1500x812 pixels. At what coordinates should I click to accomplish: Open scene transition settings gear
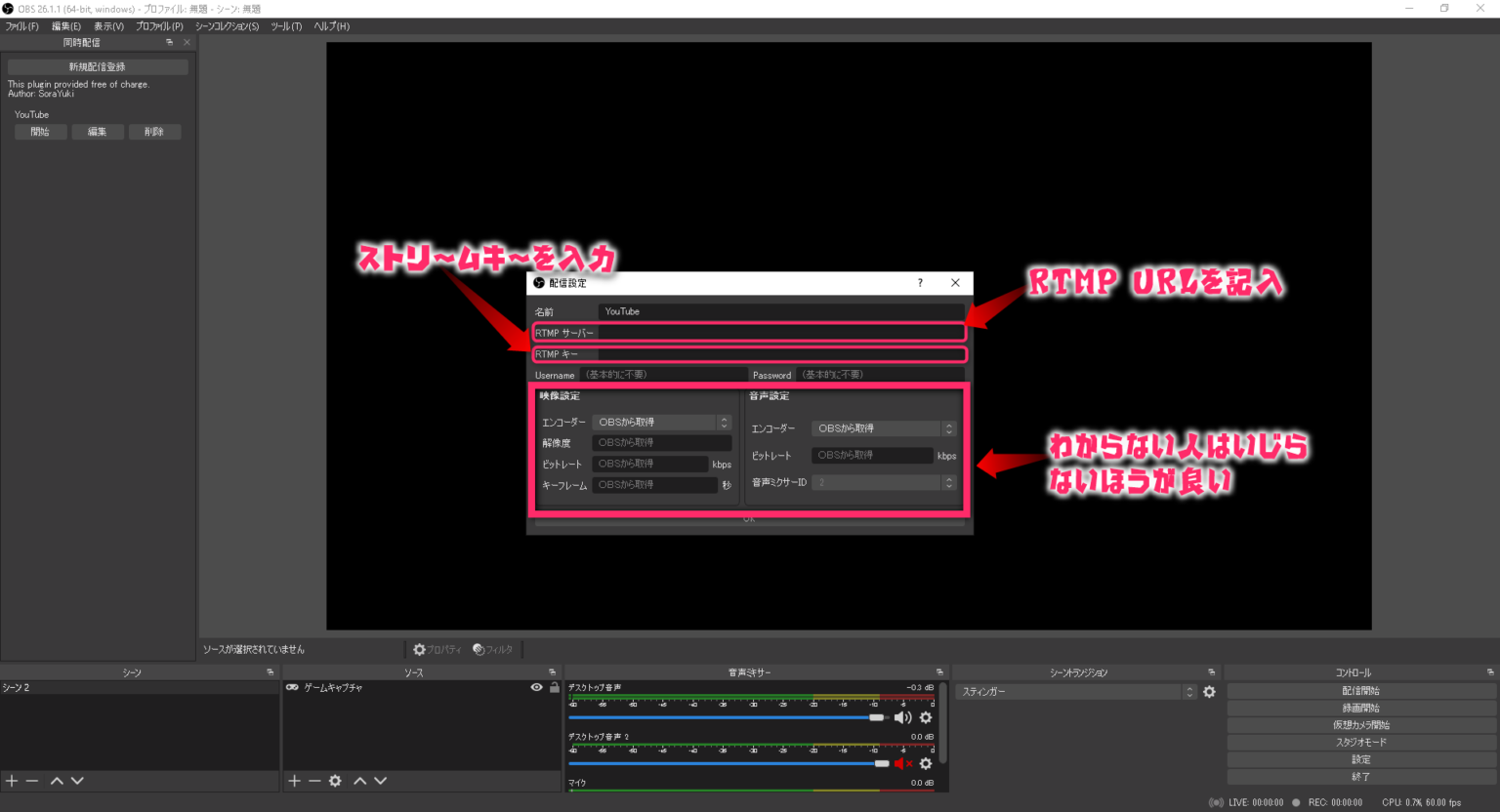tap(1209, 691)
